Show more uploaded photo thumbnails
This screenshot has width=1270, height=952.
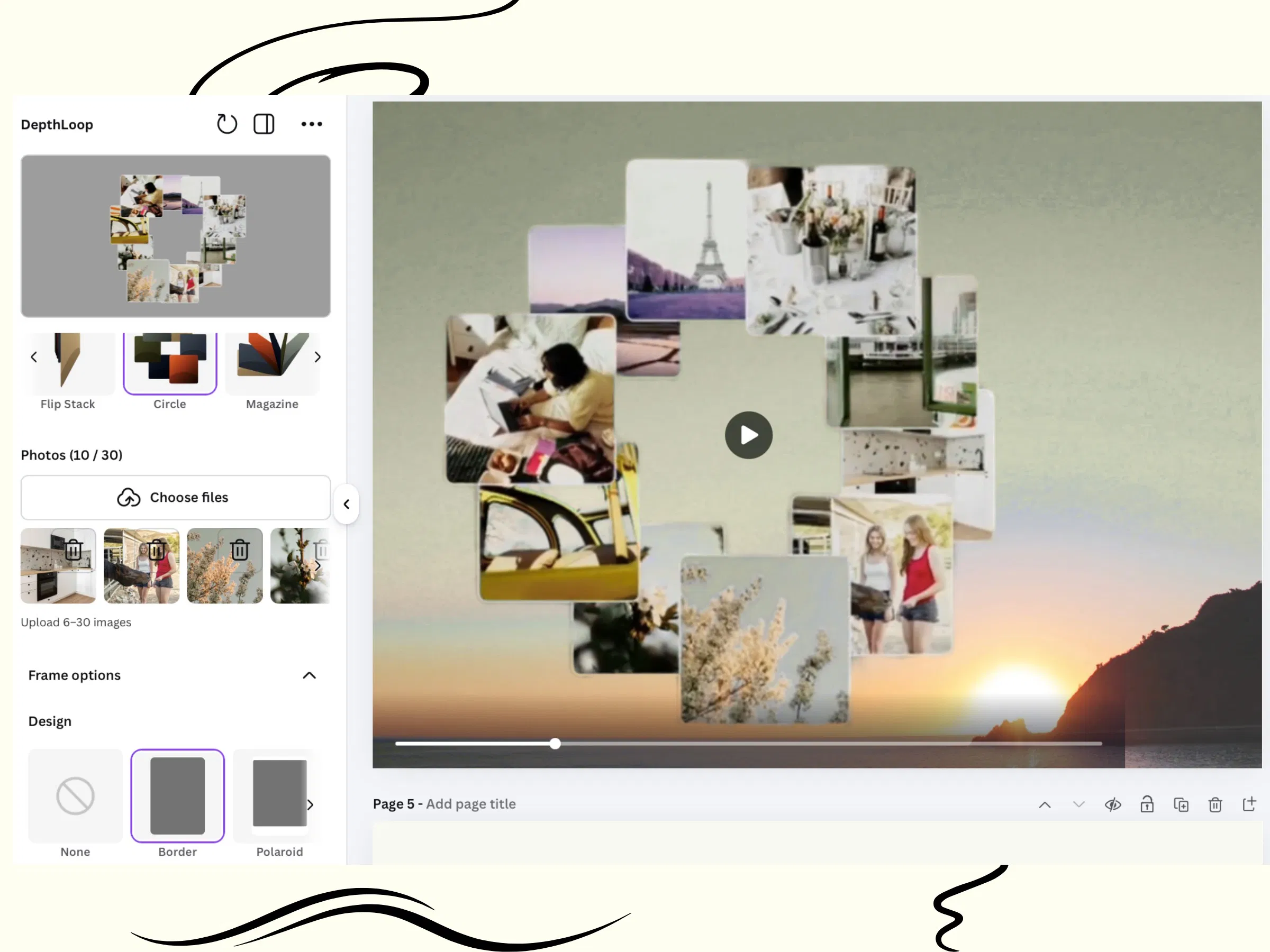click(x=317, y=566)
